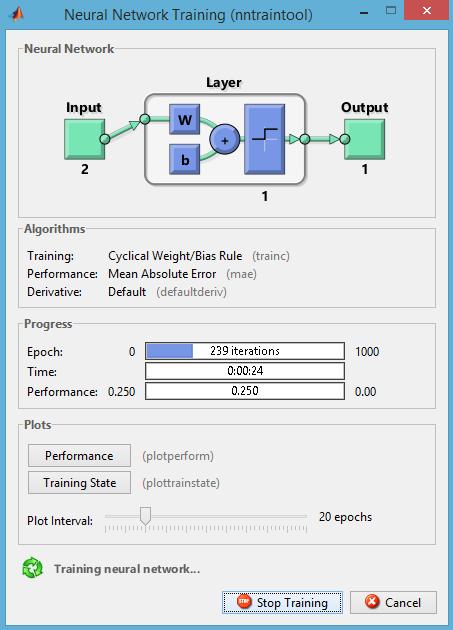Click the "(trainc)" function name text
The width and height of the screenshot is (453, 630).
tap(271, 256)
